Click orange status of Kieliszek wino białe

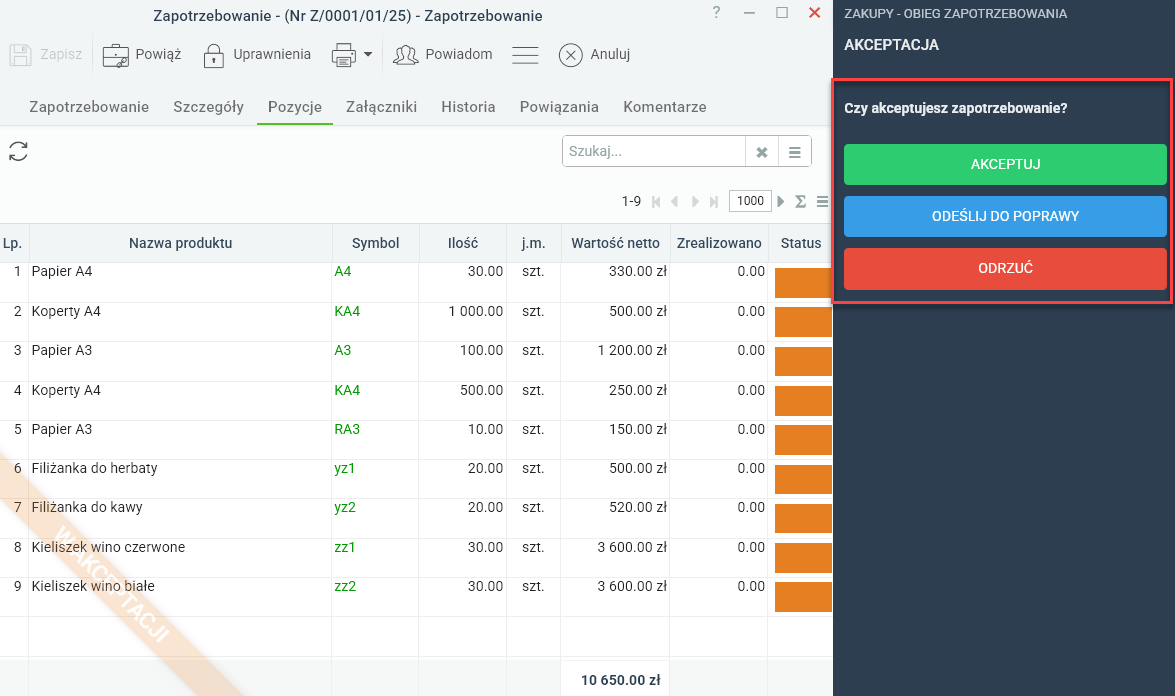click(803, 597)
